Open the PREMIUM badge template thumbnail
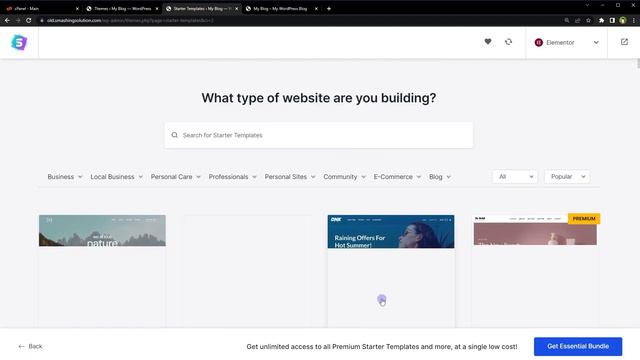 tap(535, 230)
